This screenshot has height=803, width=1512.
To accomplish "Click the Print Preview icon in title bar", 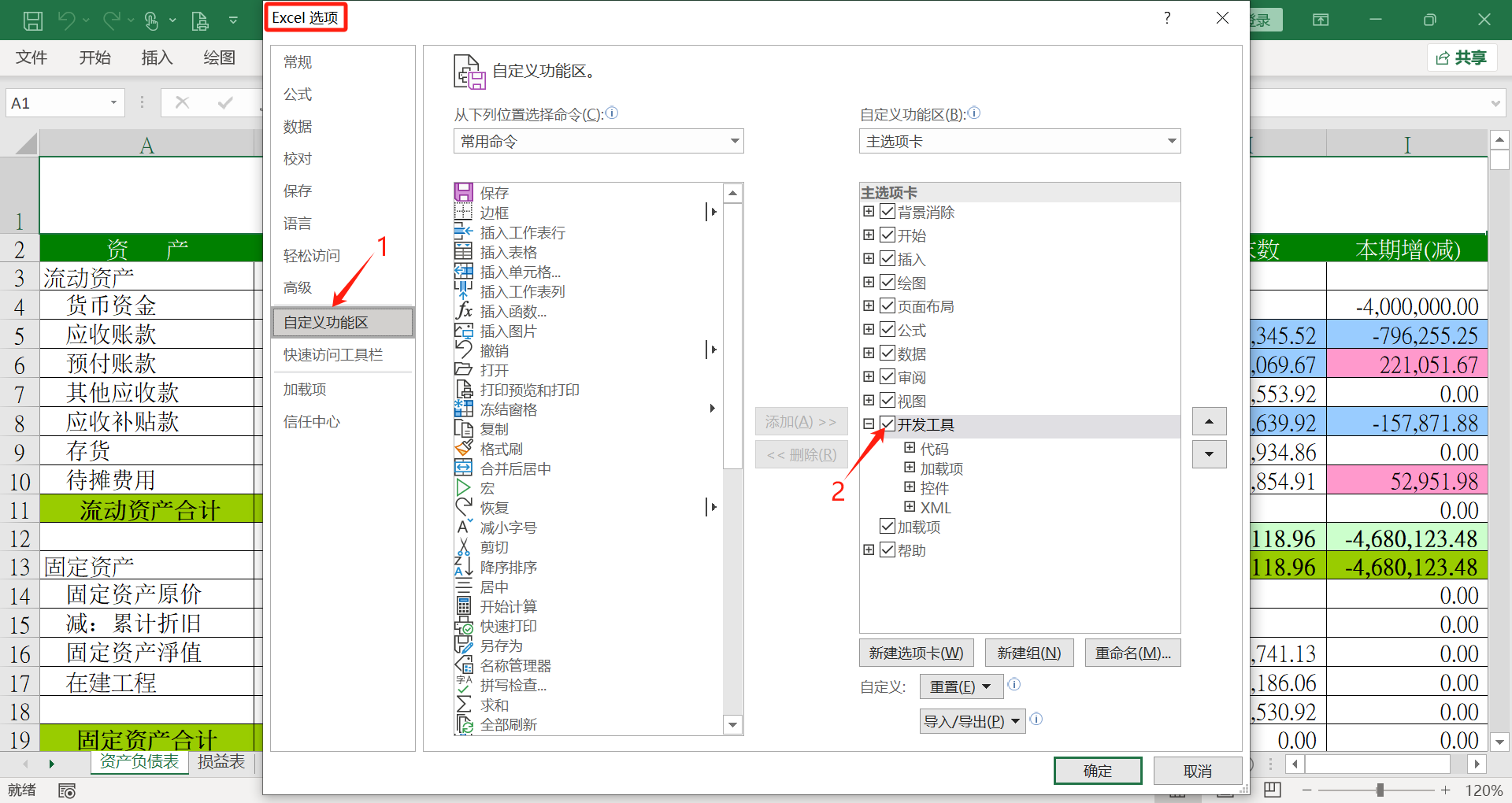I will pos(200,20).
